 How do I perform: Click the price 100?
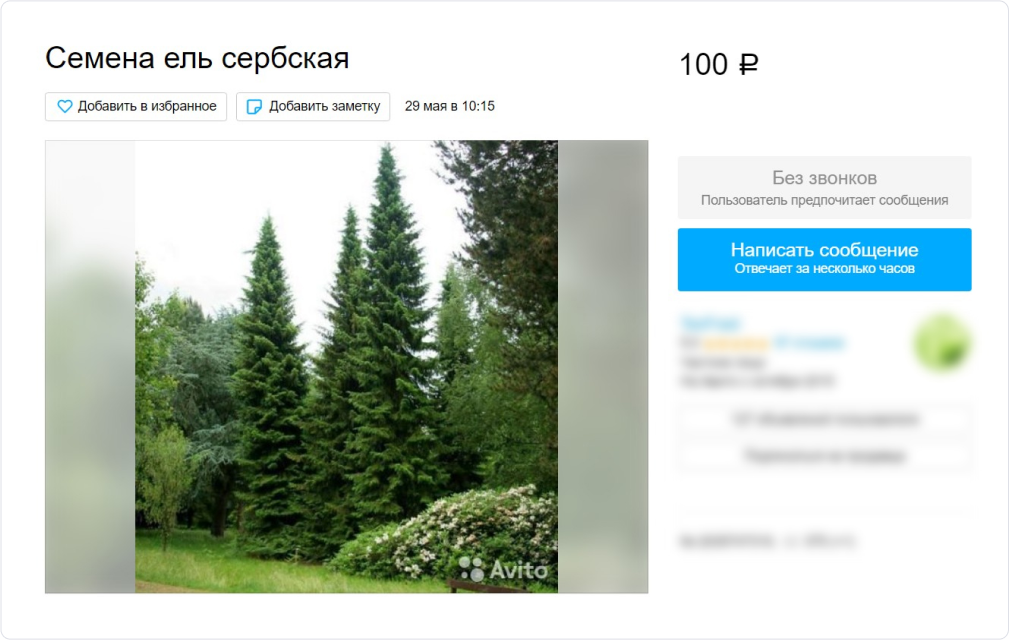coord(704,65)
